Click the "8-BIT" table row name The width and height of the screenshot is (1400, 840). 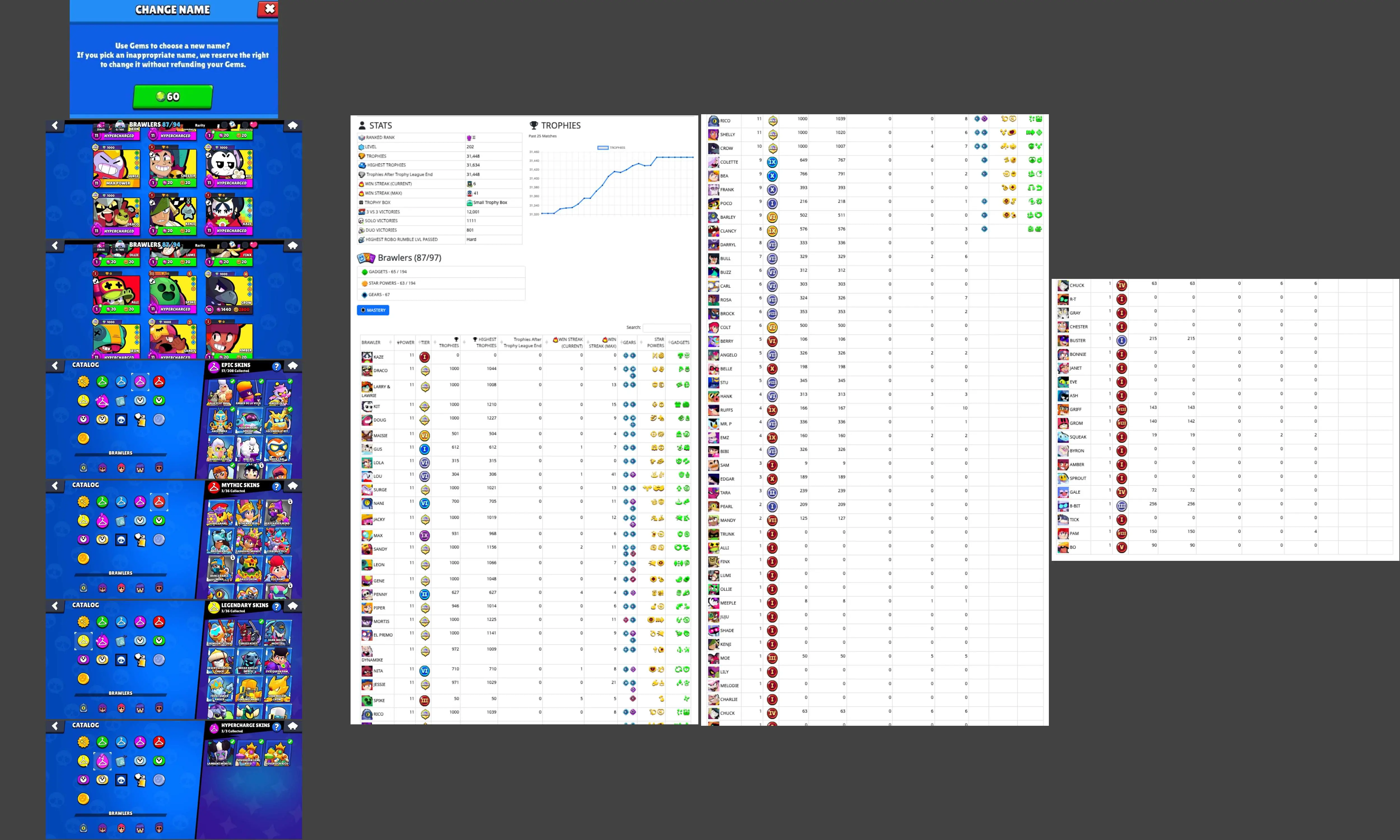pos(1075,506)
